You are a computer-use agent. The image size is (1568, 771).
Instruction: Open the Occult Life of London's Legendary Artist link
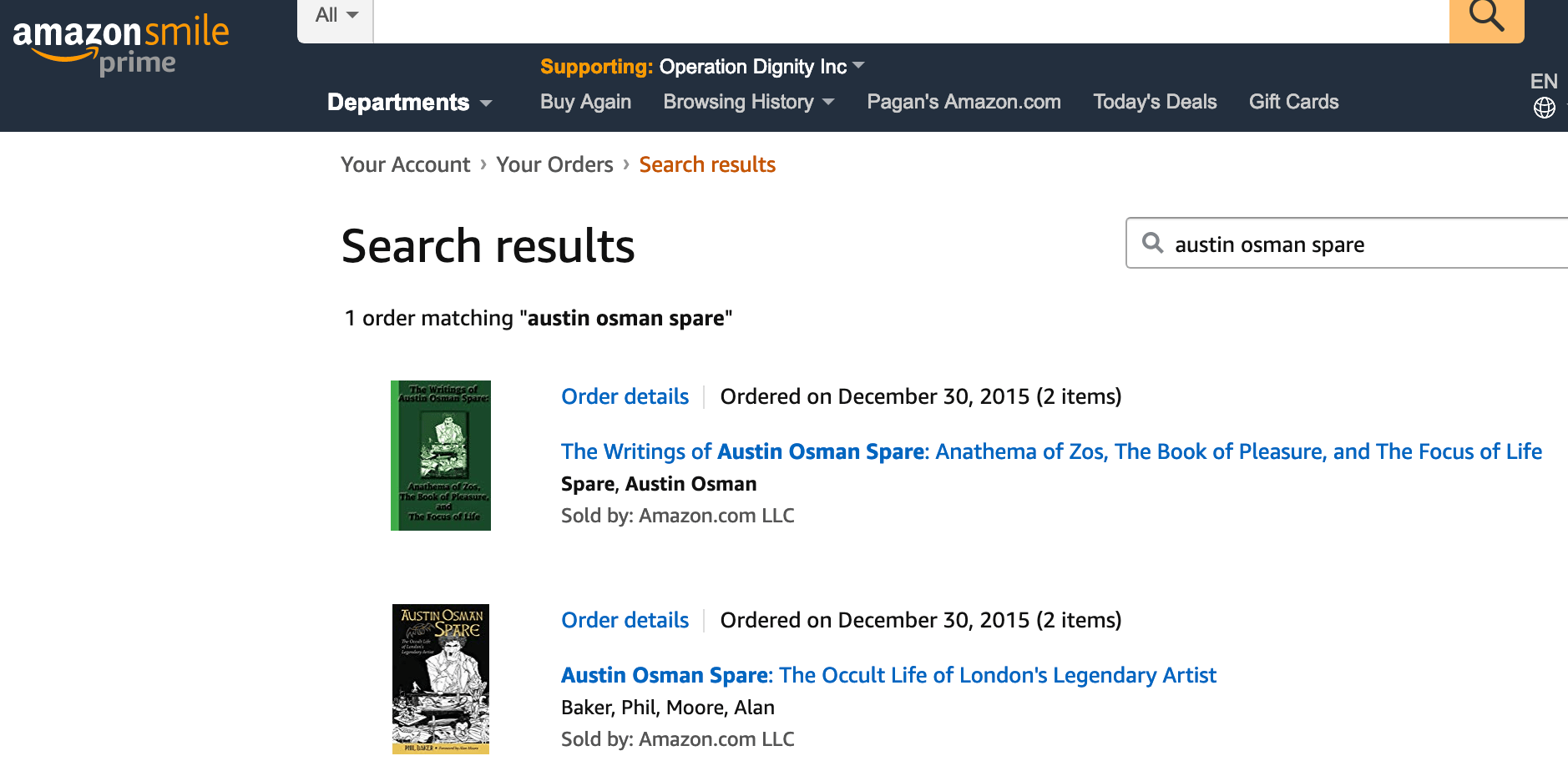pyautogui.click(x=888, y=675)
